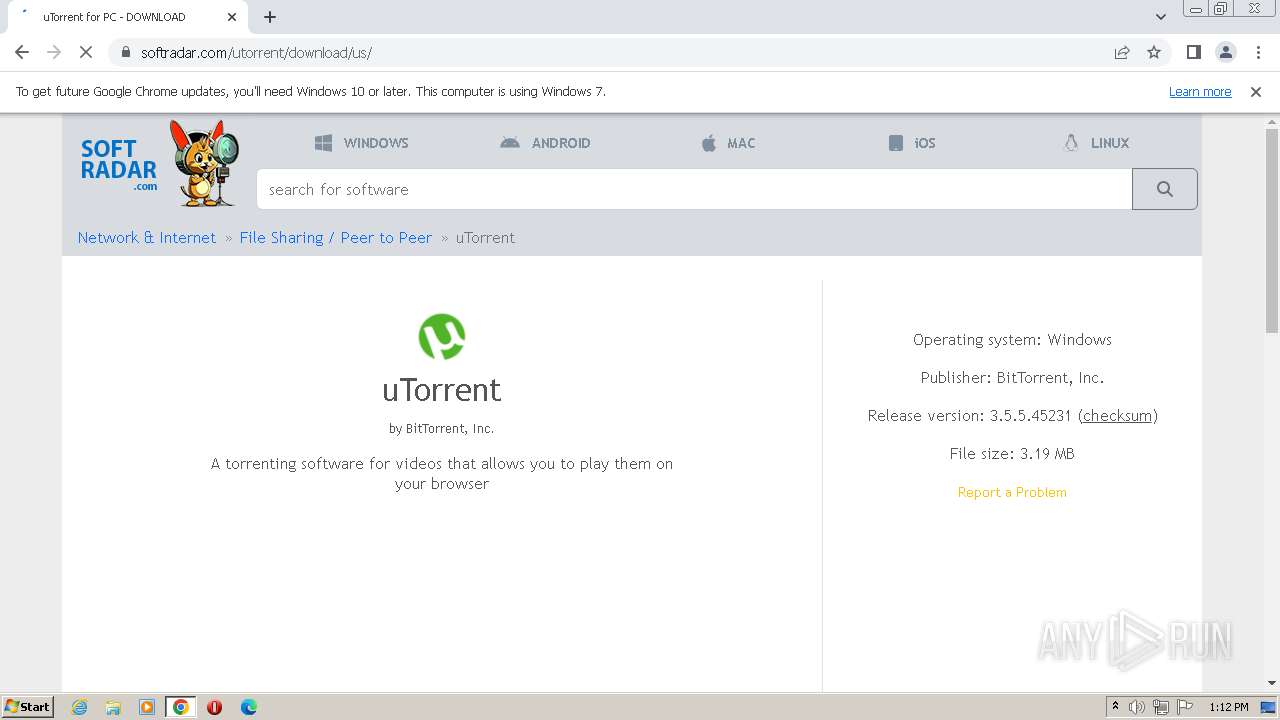Screen dimensions: 1280x720
Task: Stop loading the page
Action: (x=86, y=53)
